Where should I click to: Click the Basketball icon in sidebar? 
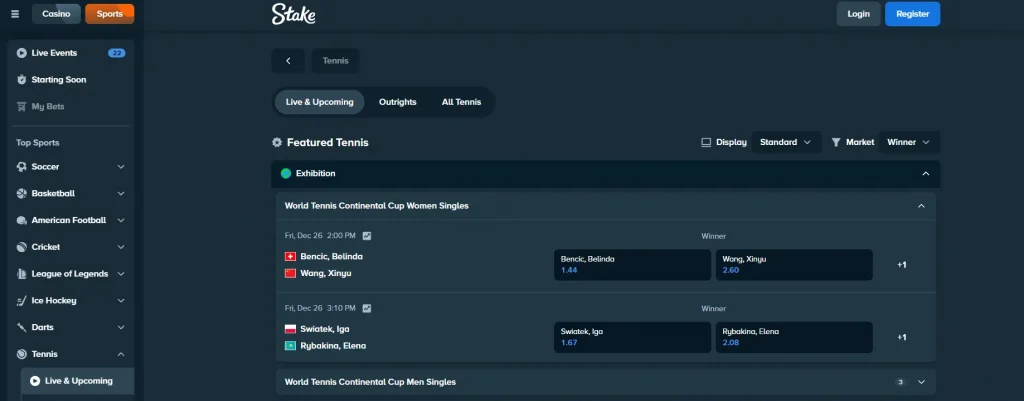point(22,193)
